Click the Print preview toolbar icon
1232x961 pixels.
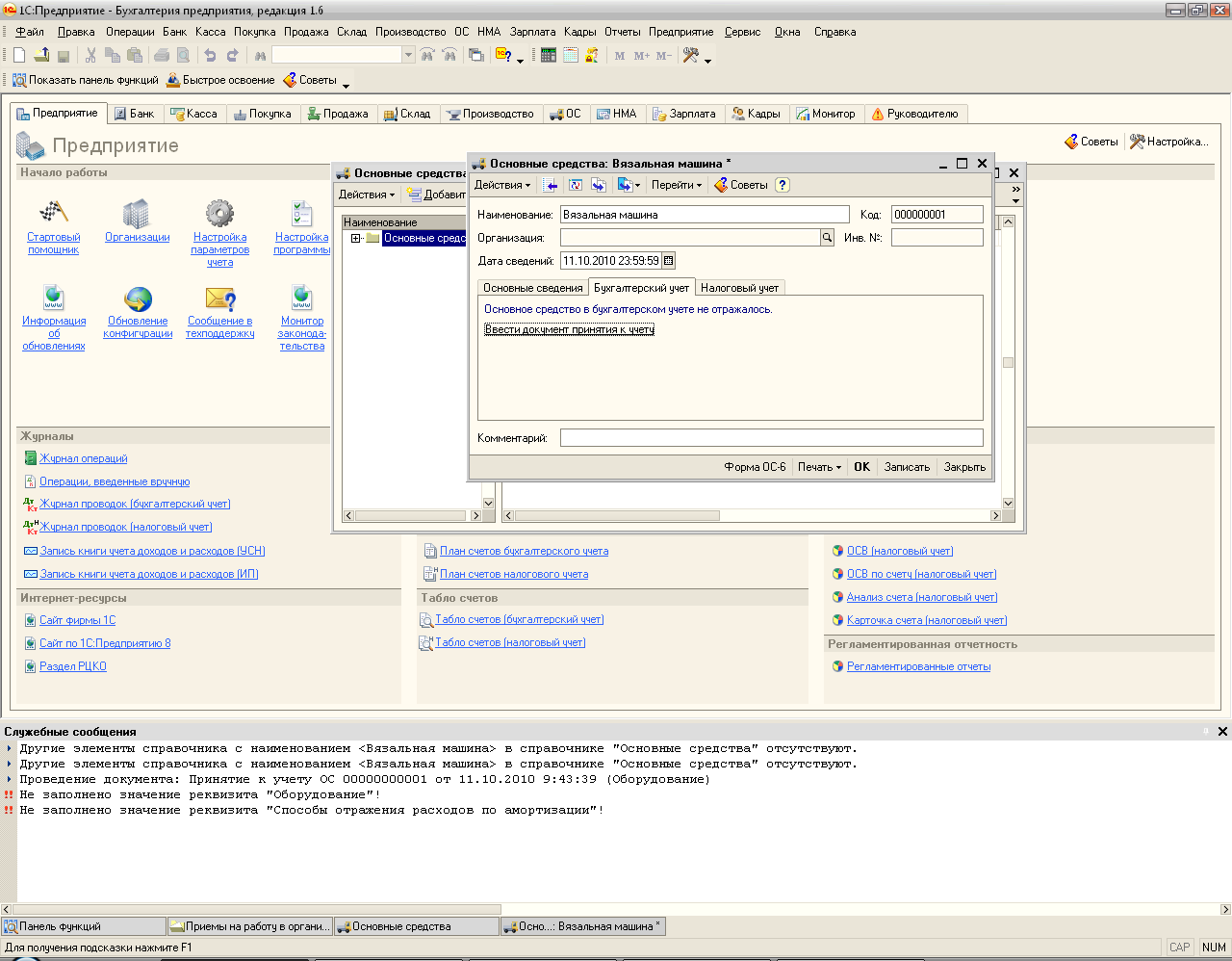184,56
